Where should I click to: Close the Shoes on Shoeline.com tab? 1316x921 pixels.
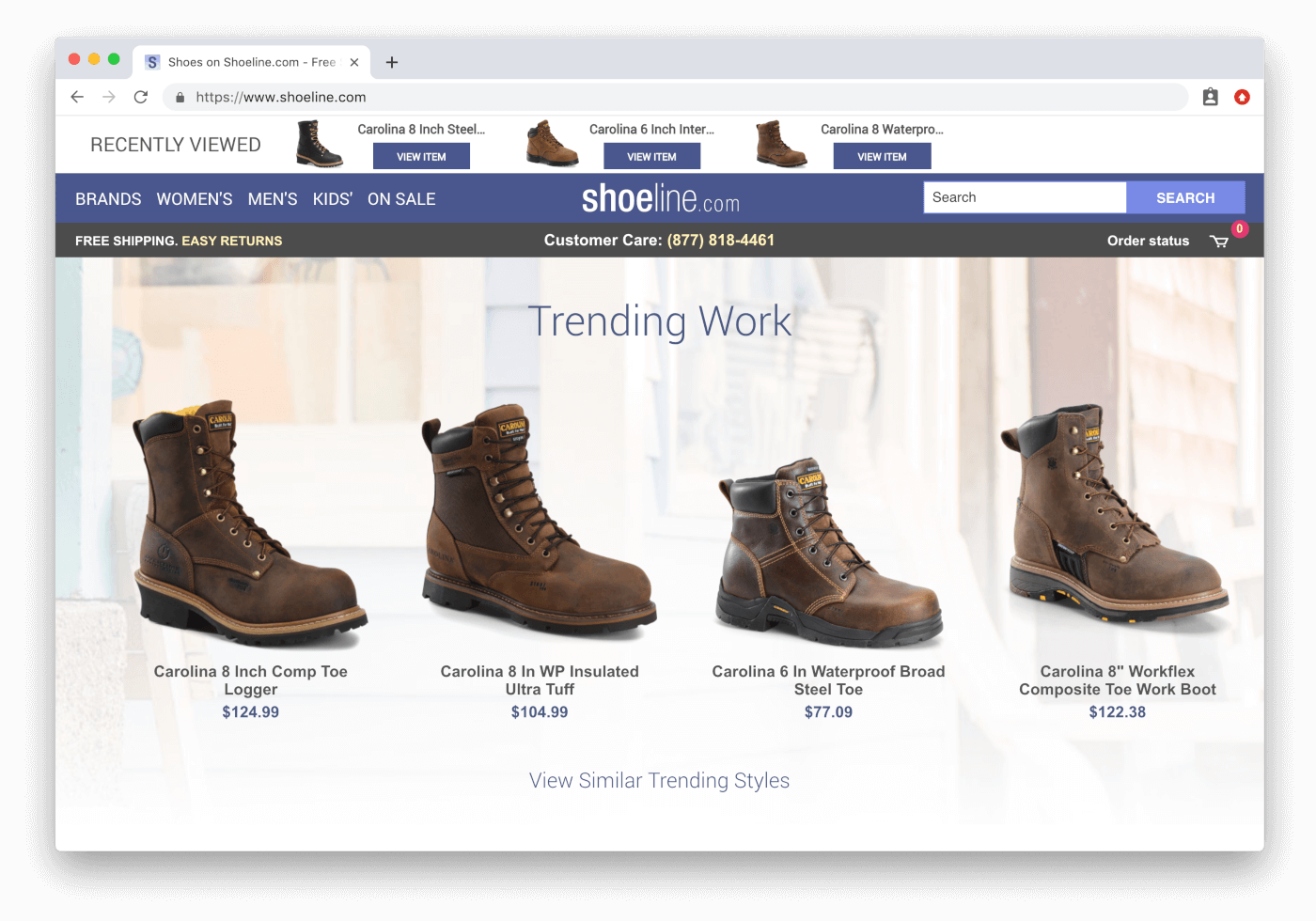354,62
